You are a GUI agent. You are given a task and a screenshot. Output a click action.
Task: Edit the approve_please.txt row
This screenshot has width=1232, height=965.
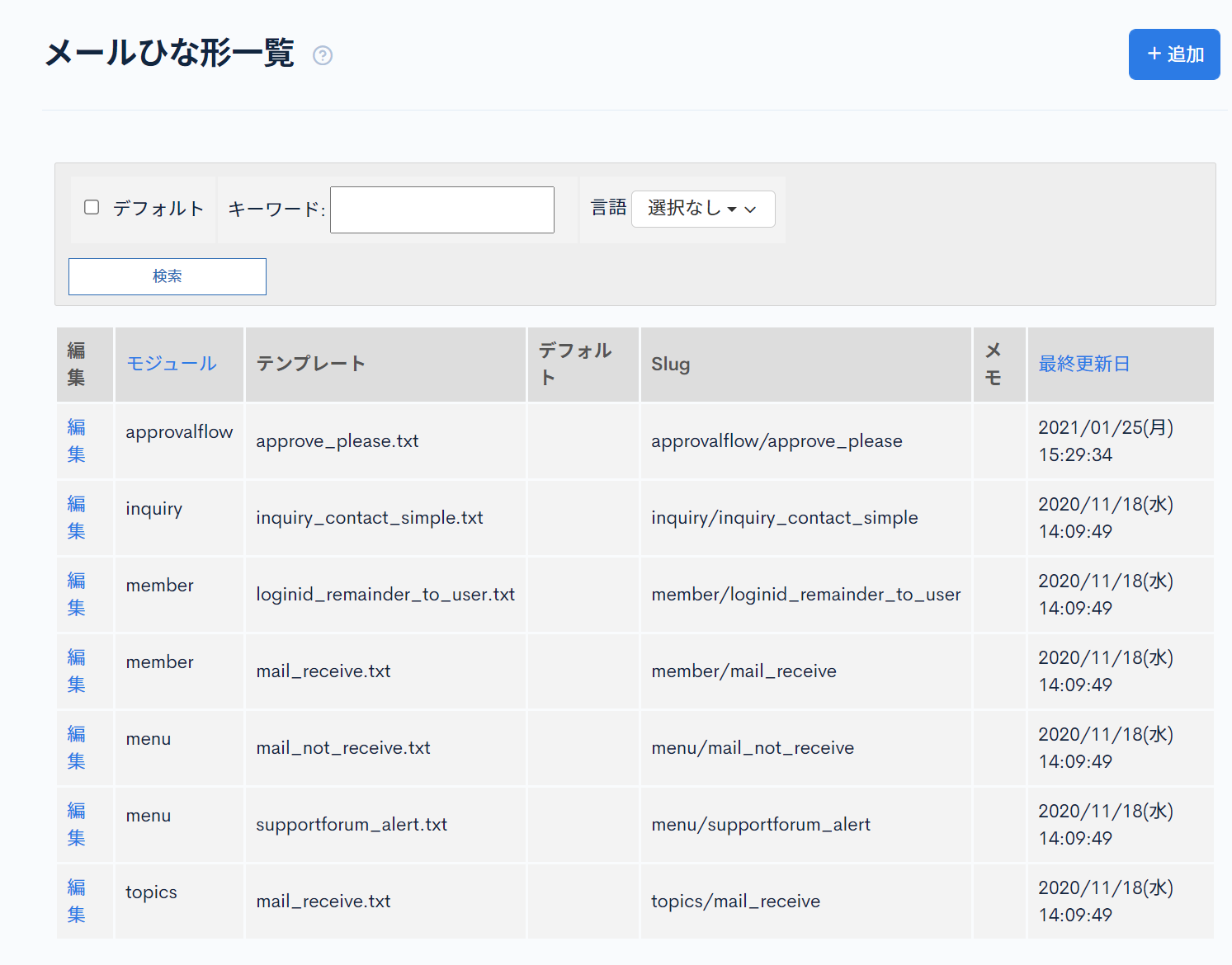click(x=77, y=440)
